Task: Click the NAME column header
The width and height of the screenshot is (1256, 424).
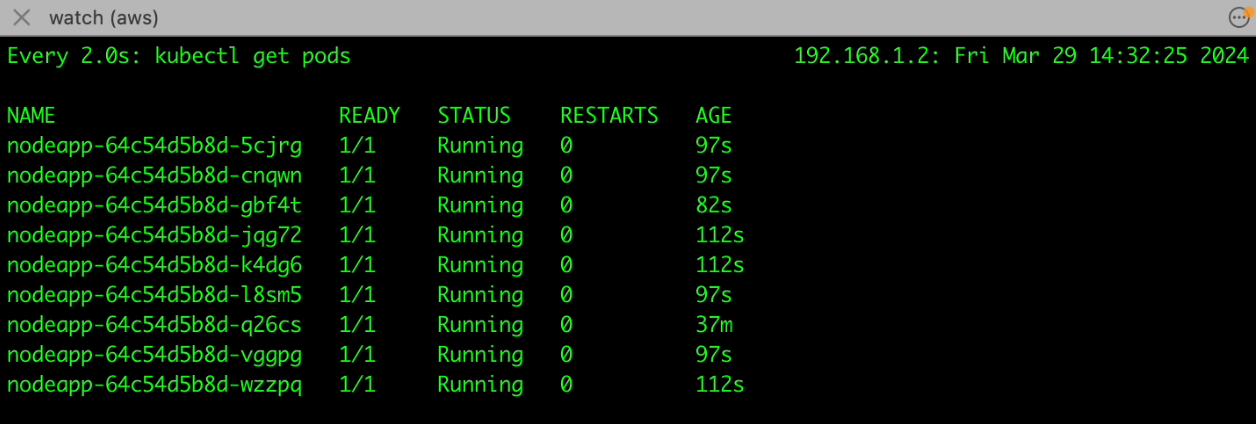Action: click(x=31, y=116)
